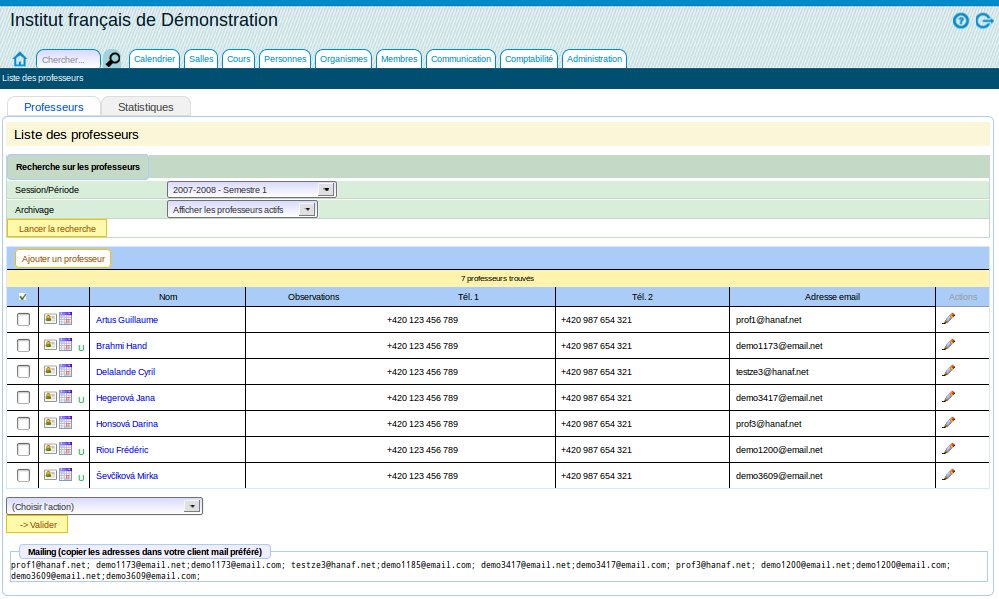Edit Riou Frédéric with the pencil icon
The image size is (999, 599).
pyautogui.click(x=949, y=449)
